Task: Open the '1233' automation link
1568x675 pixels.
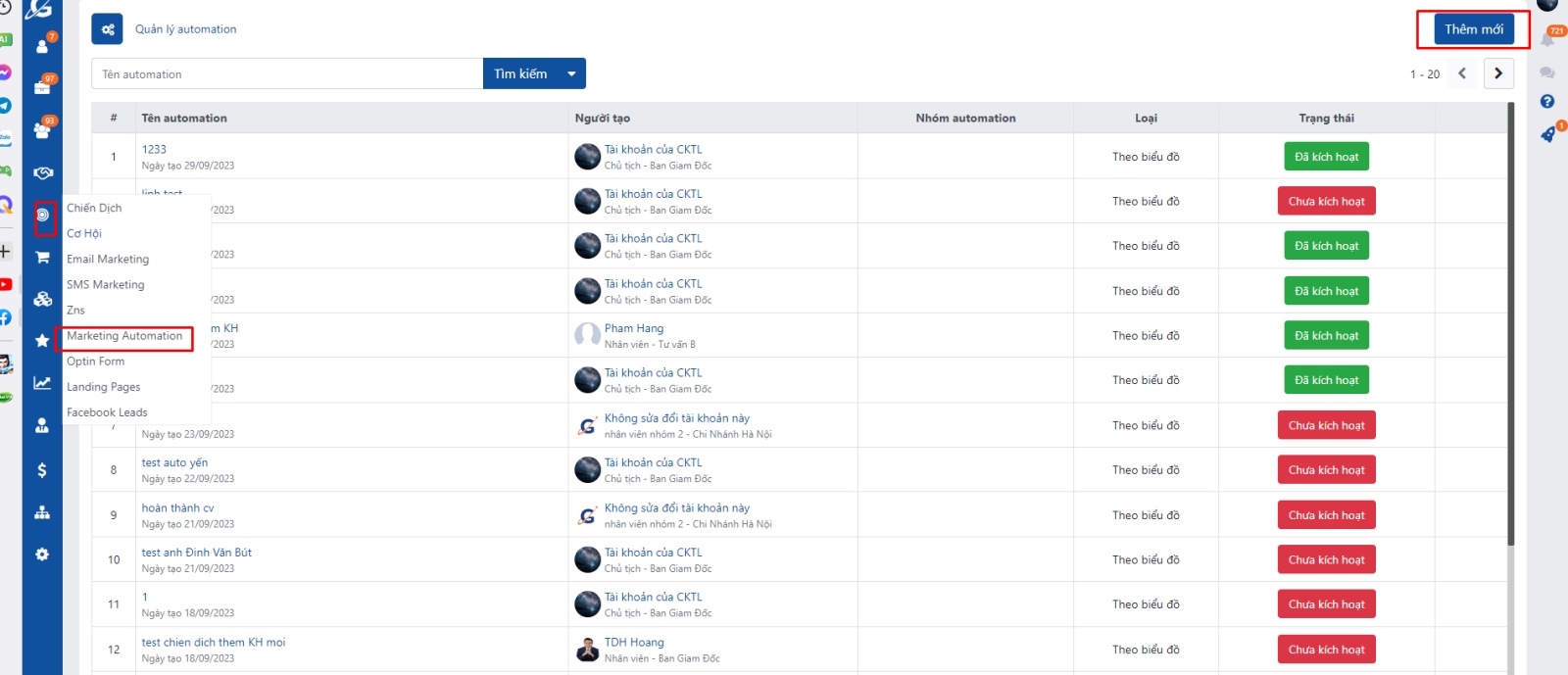Action: (154, 150)
